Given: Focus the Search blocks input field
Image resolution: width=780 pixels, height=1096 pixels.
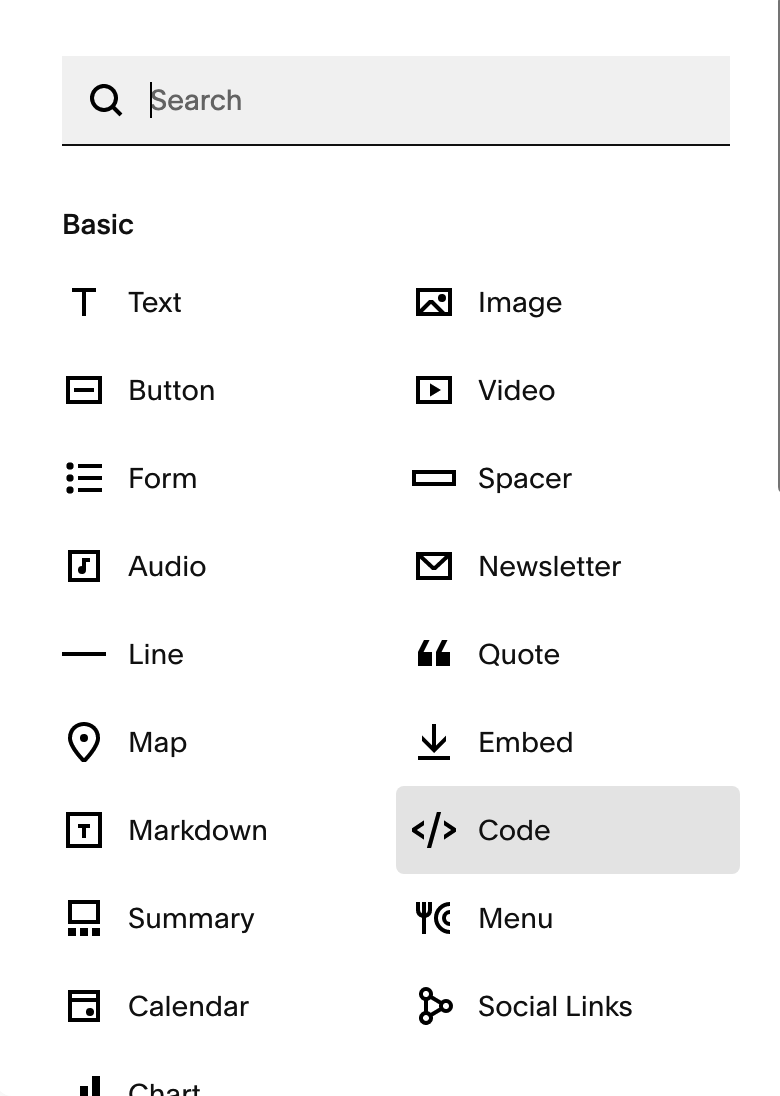Looking at the screenshot, I should 430,100.
